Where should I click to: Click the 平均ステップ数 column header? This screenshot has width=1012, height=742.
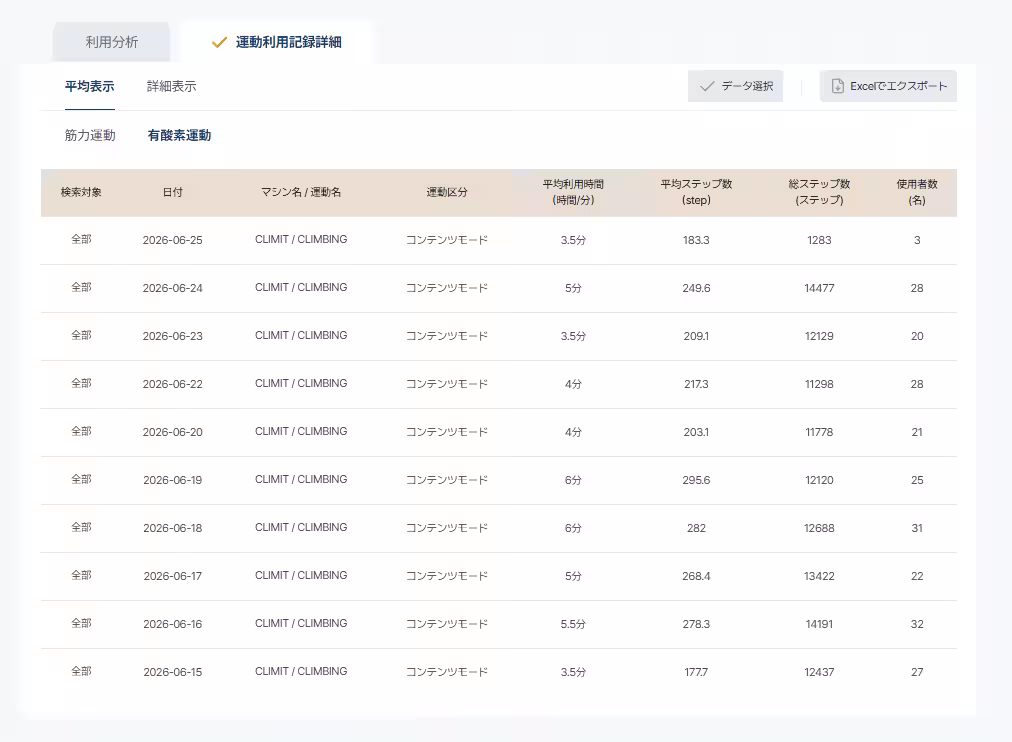[x=696, y=192]
